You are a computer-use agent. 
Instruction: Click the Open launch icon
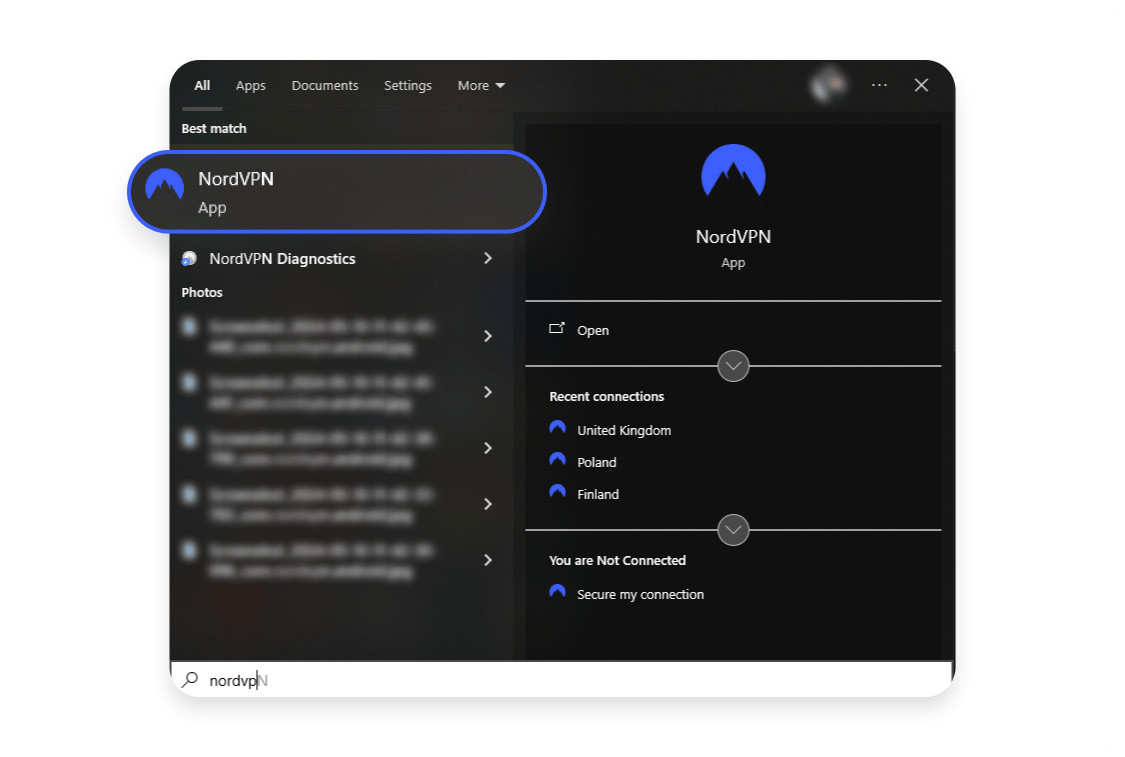pos(557,328)
